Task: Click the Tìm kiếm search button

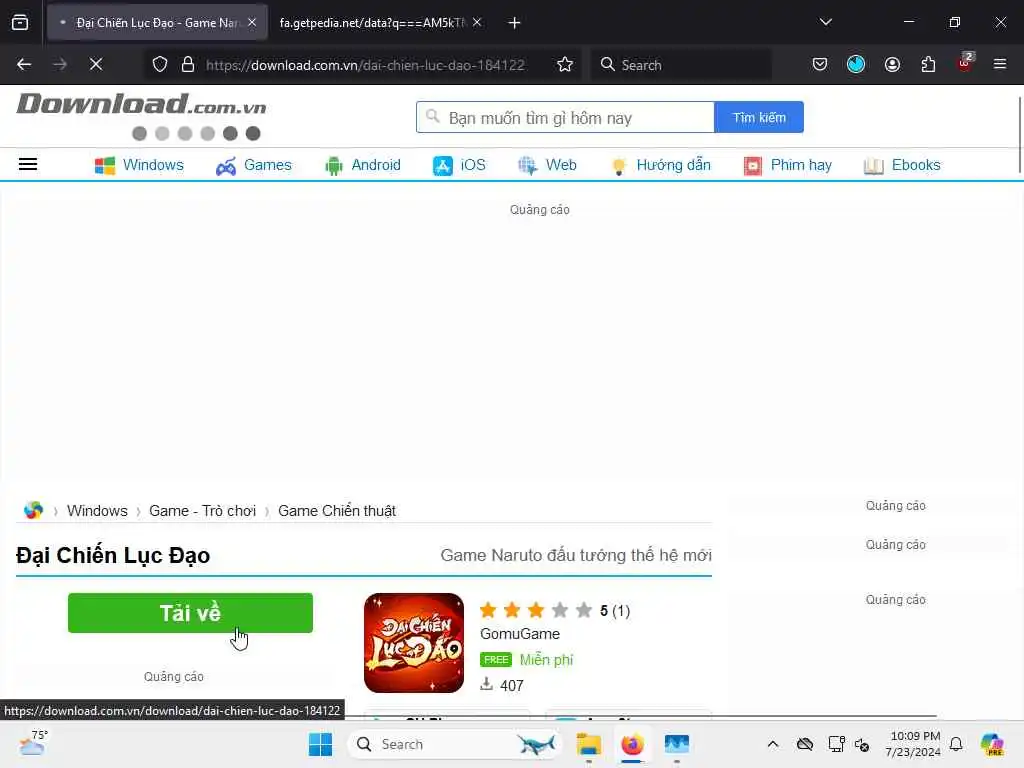Action: tap(759, 118)
